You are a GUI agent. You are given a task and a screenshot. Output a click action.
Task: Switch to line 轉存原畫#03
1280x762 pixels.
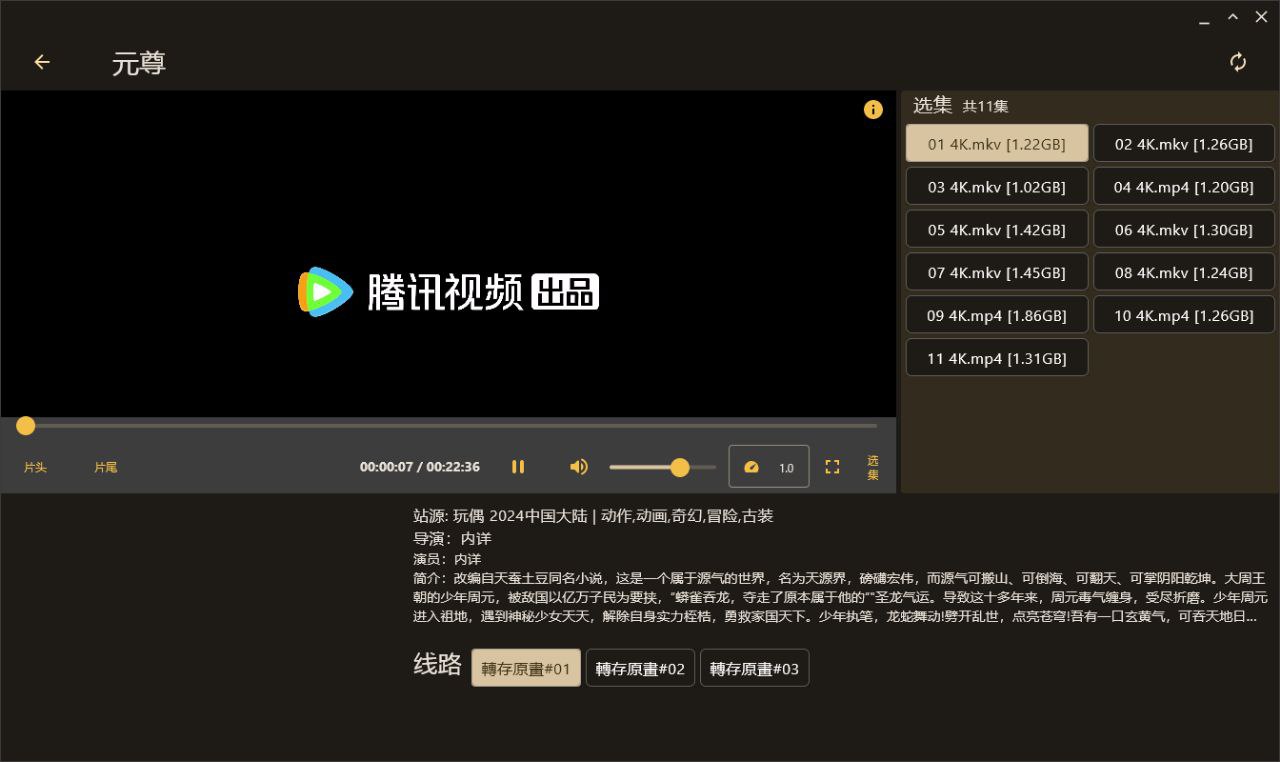(x=754, y=668)
